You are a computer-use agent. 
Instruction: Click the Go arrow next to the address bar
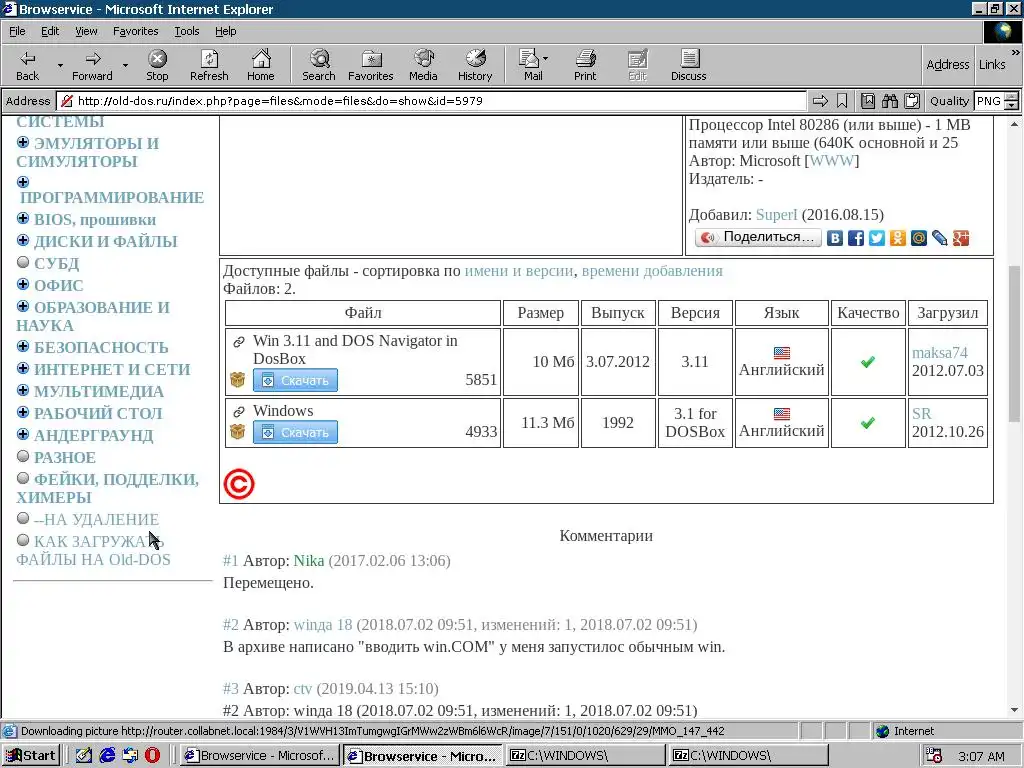[820, 101]
